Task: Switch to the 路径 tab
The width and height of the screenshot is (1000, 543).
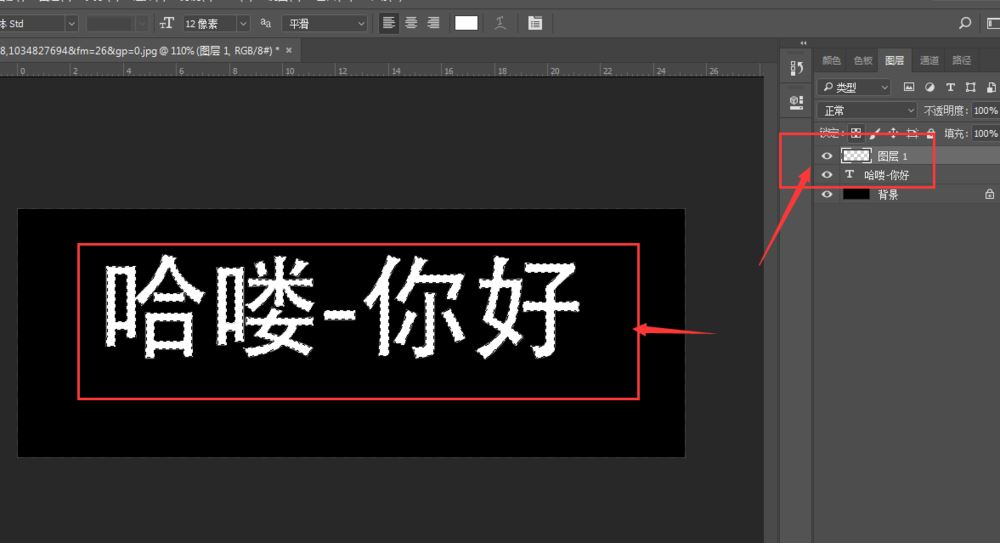Action: point(961,61)
